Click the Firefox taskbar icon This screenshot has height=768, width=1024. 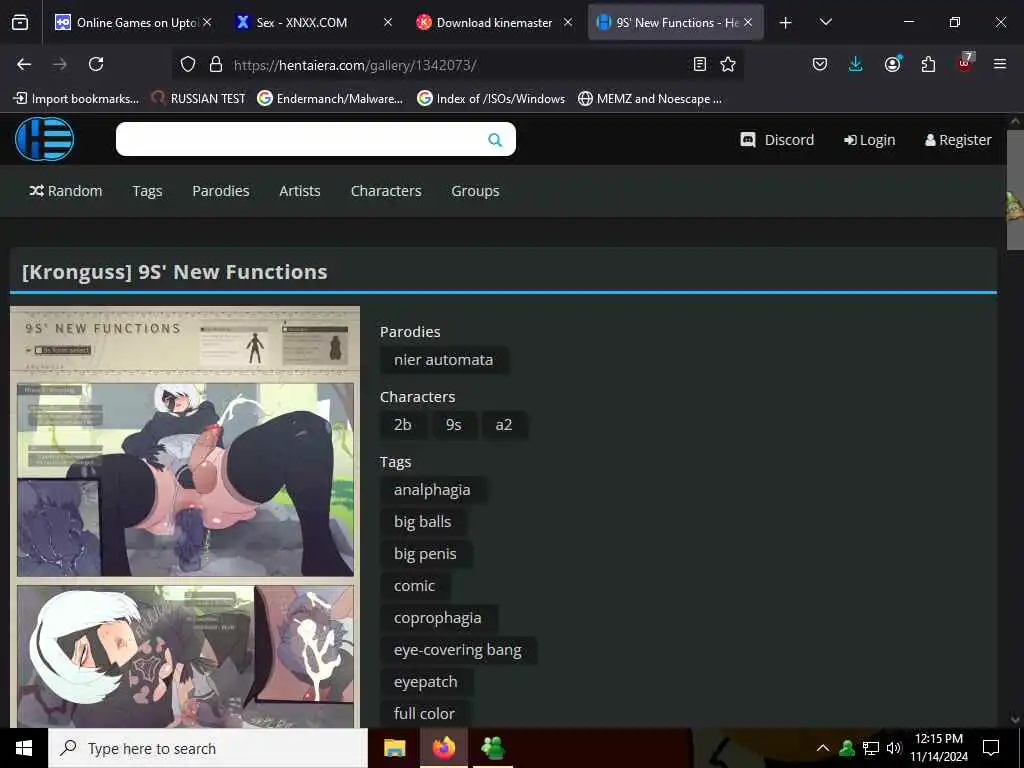pos(443,748)
